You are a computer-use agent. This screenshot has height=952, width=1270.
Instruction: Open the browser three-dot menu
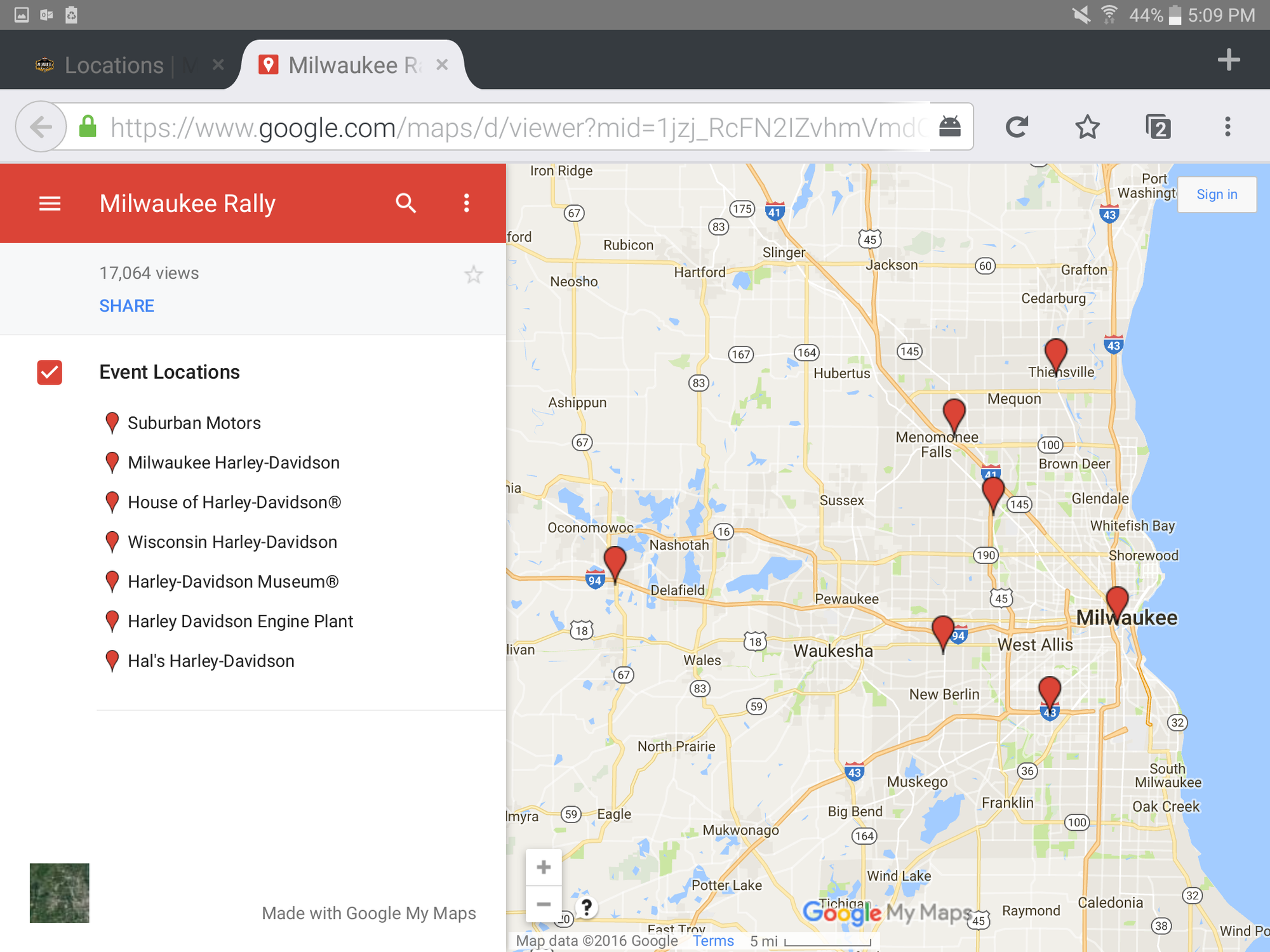click(1227, 127)
